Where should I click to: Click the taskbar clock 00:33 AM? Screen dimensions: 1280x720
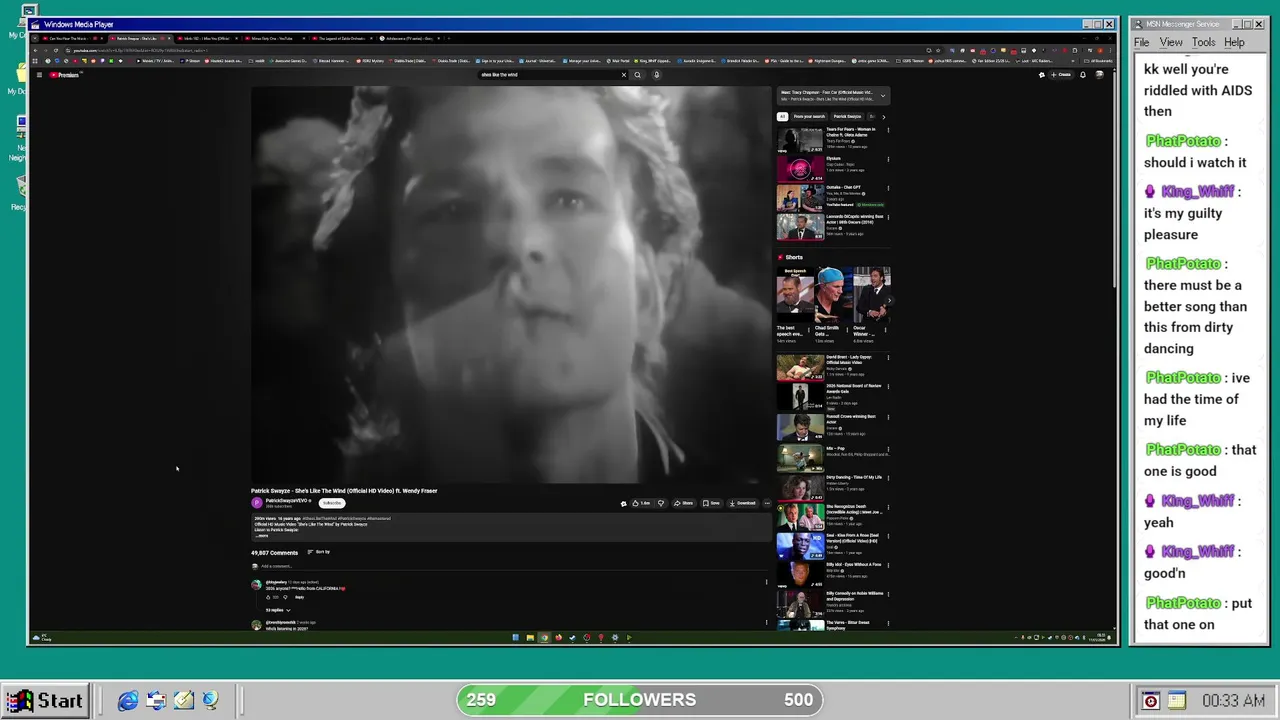pos(1233,701)
